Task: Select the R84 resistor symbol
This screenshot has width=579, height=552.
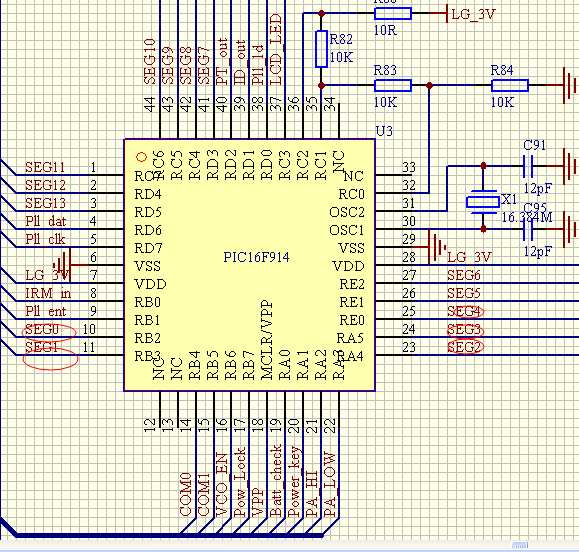Action: pyautogui.click(x=510, y=85)
